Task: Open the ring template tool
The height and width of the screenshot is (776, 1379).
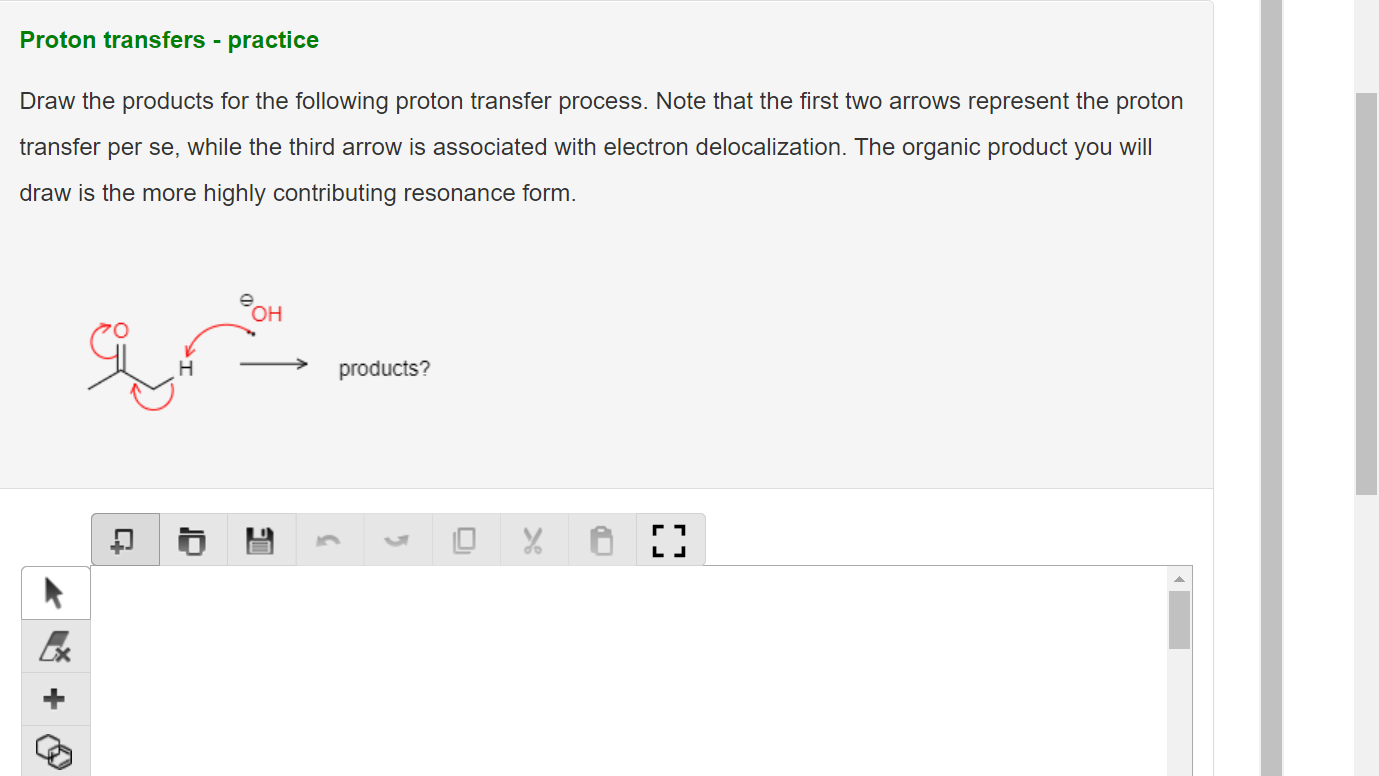Action: [55, 751]
